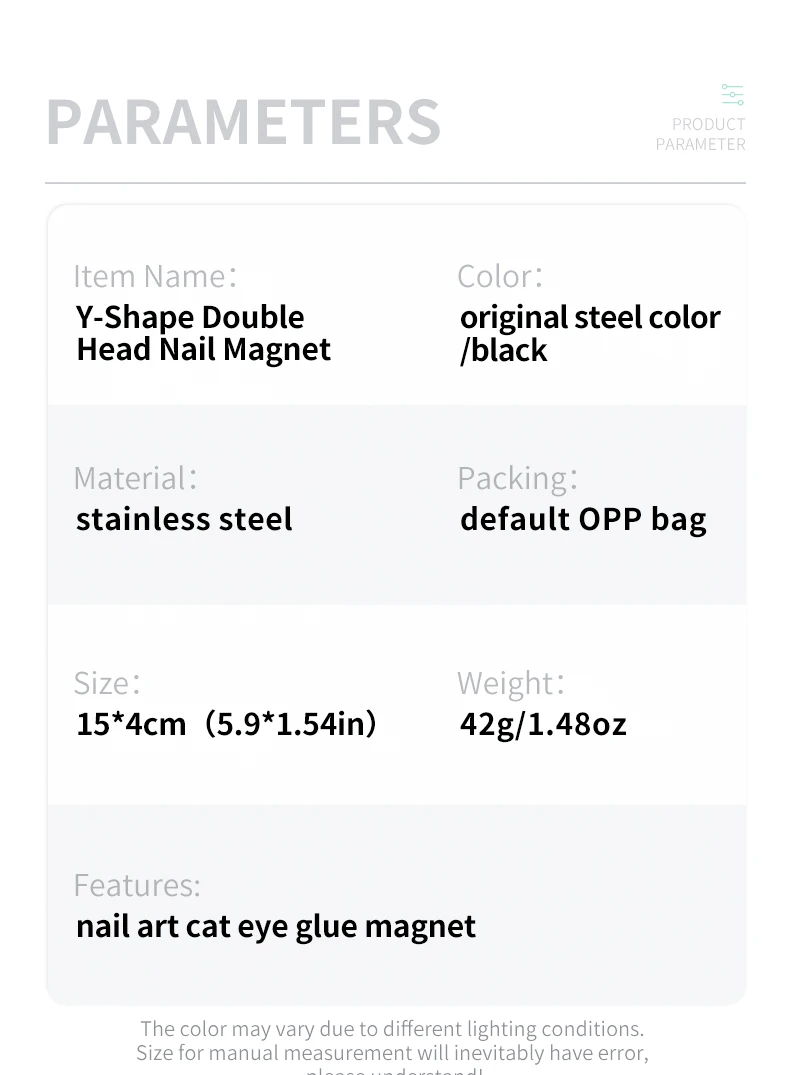Click the color may vary disclaimer line

pyautogui.click(x=392, y=1029)
